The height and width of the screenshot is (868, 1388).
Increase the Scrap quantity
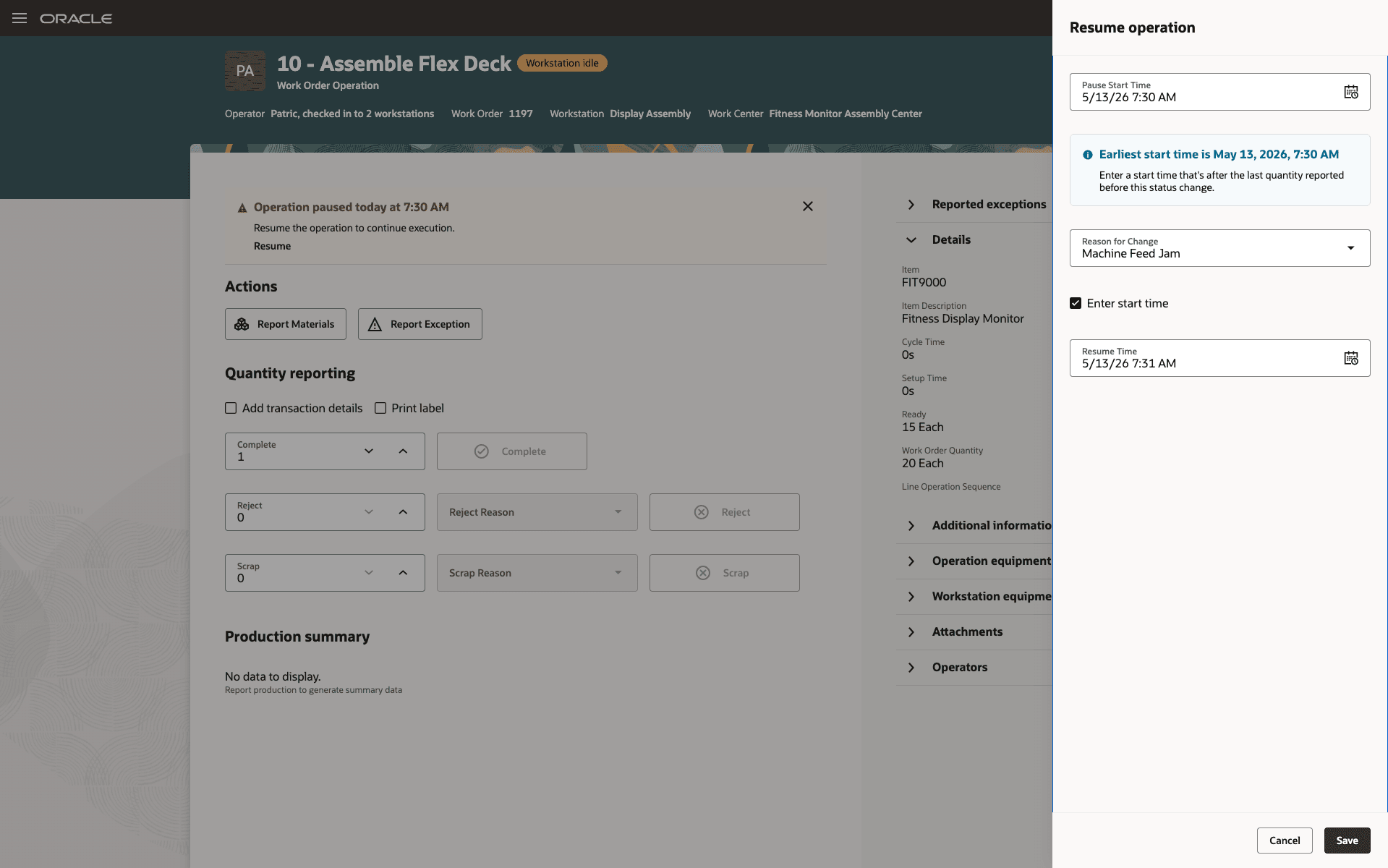click(403, 573)
